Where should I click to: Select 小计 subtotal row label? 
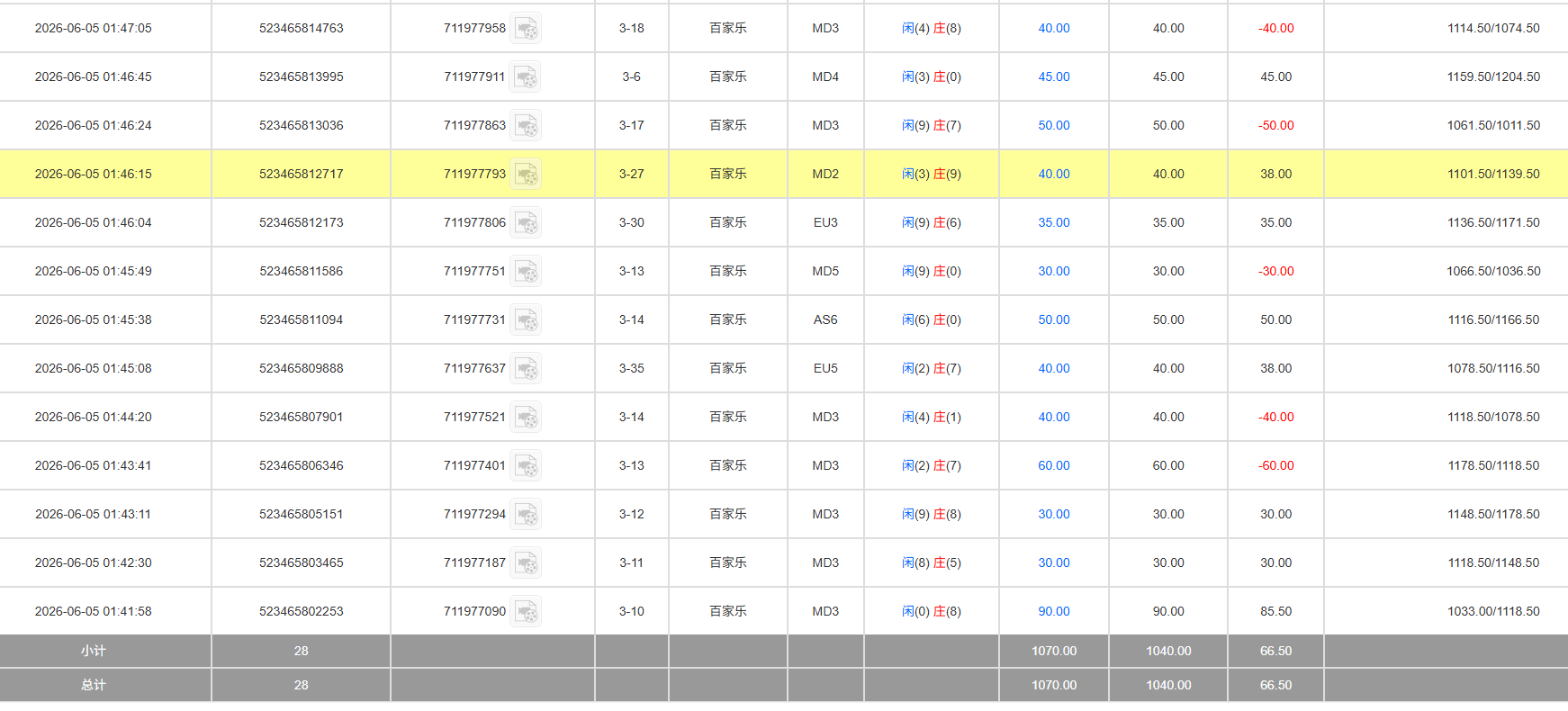pyautogui.click(x=94, y=651)
